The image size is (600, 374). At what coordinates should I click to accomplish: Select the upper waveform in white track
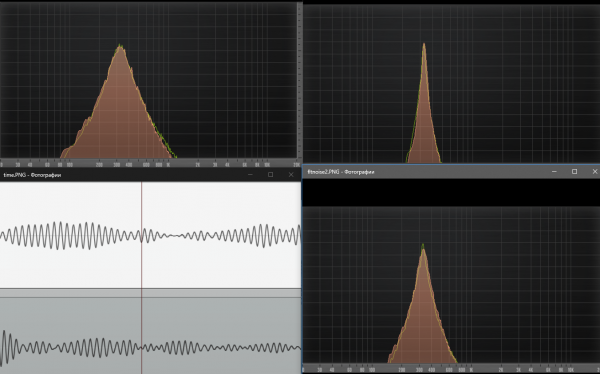coord(150,235)
